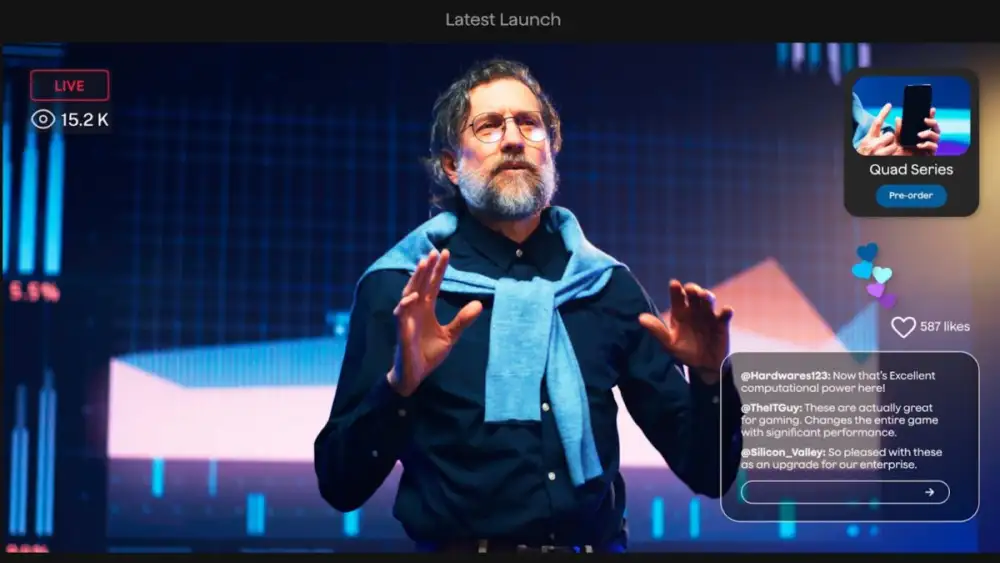Click the 15.2 K viewer count

click(x=85, y=120)
